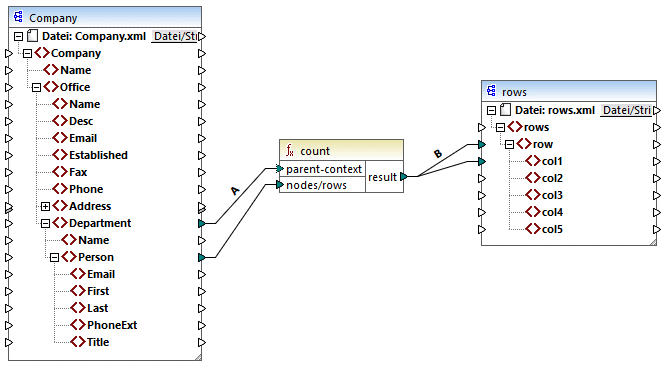
Task: Click the Established element icon
Action: 60,155
